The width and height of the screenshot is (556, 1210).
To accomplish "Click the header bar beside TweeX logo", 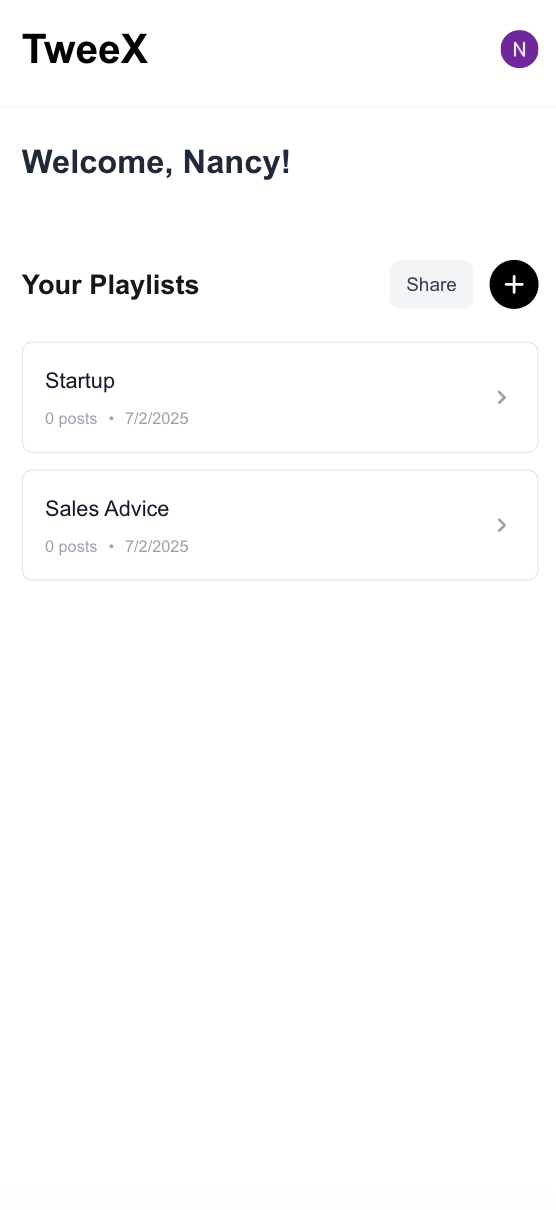I will coord(320,50).
